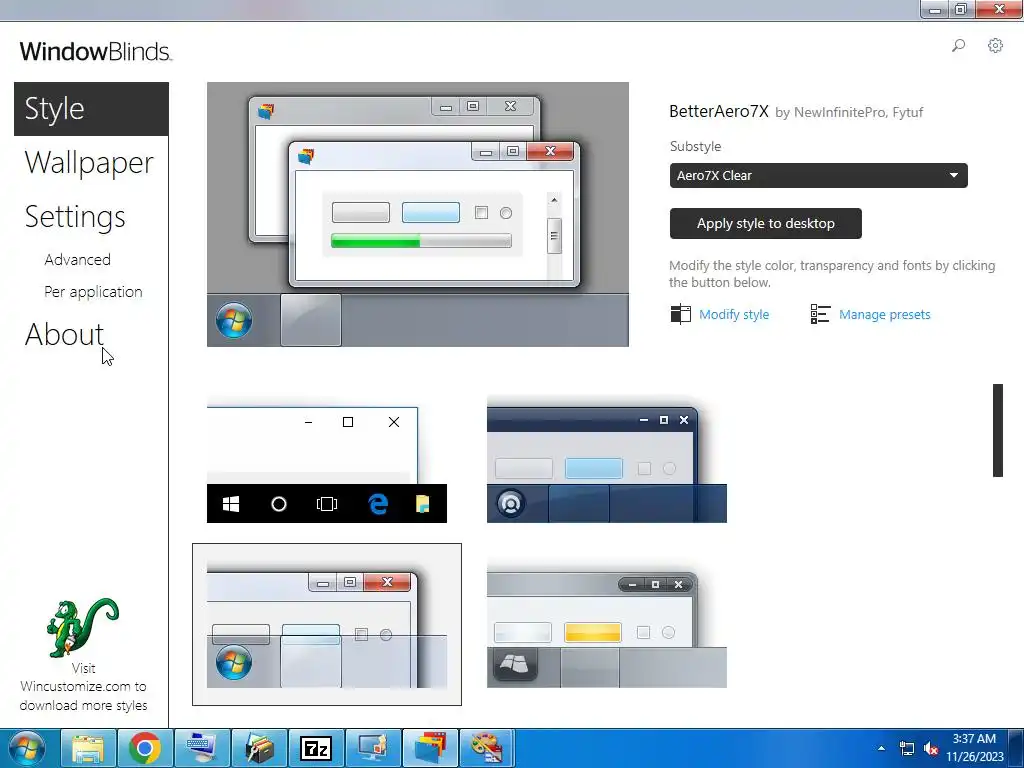Show hidden tray icons arrow
The width and height of the screenshot is (1024, 768).
(x=882, y=748)
